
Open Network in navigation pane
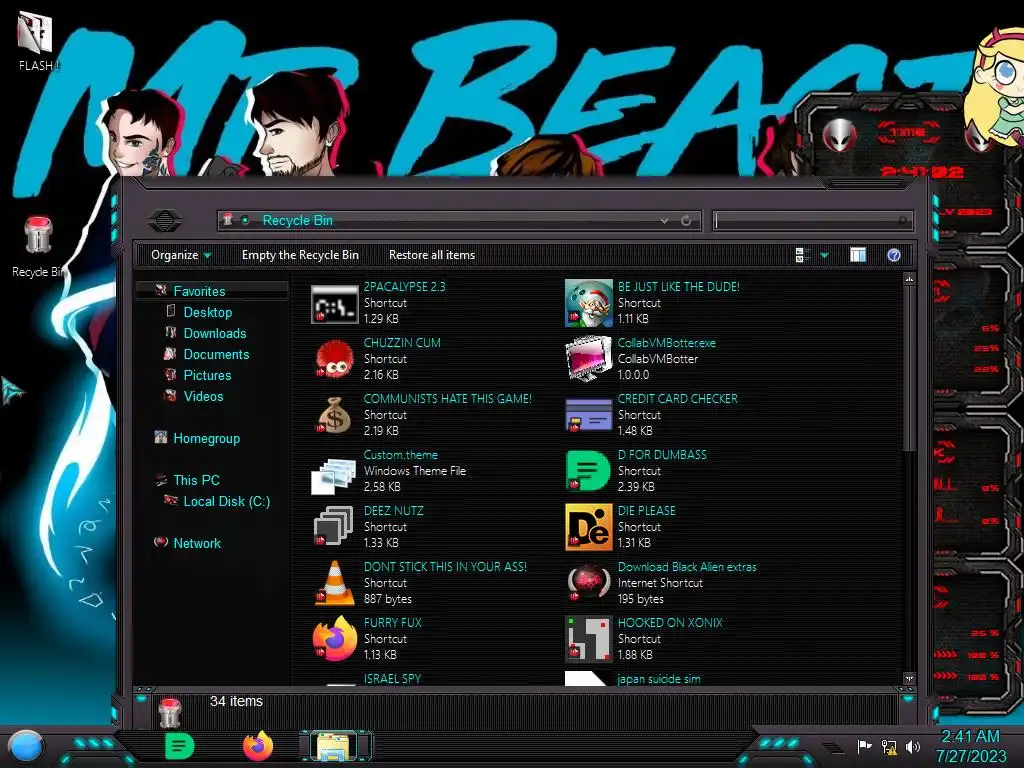click(197, 543)
